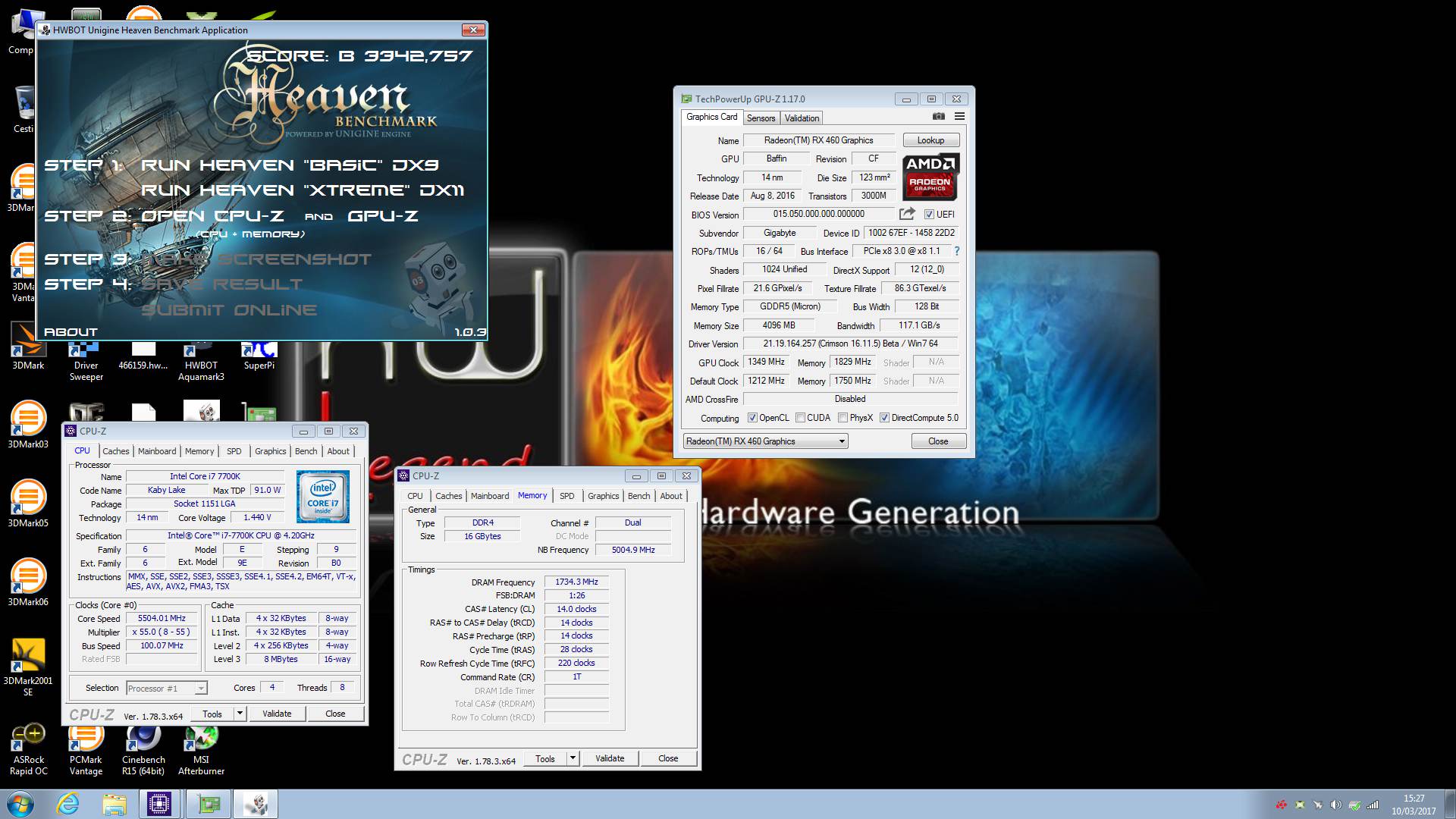Launch the Cinebench R15 (64bit) shortcut
1456x819 pixels.
(x=143, y=749)
